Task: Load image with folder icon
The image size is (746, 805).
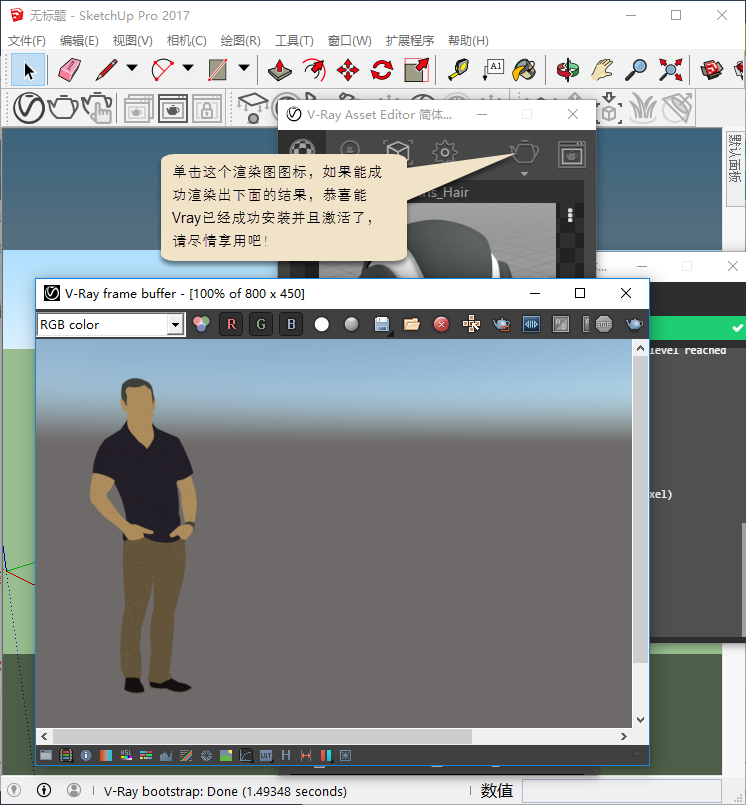Action: 412,324
